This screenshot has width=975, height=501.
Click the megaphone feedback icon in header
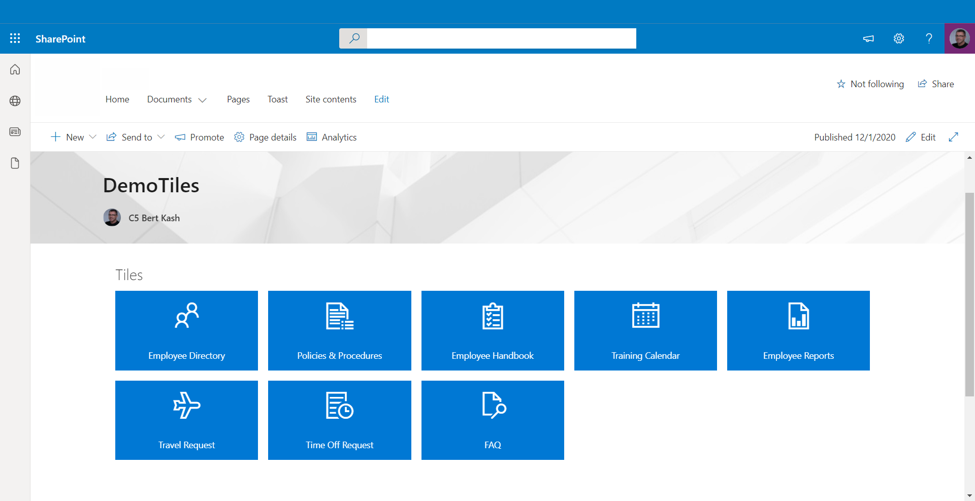[x=868, y=39]
